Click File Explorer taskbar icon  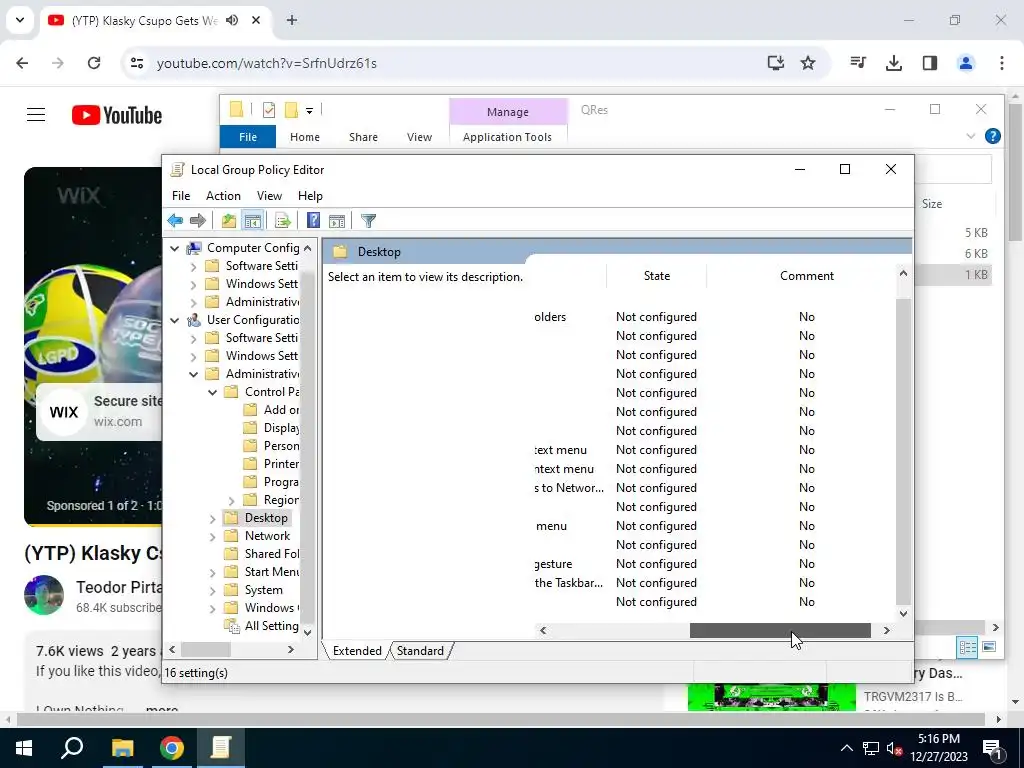coord(122,748)
